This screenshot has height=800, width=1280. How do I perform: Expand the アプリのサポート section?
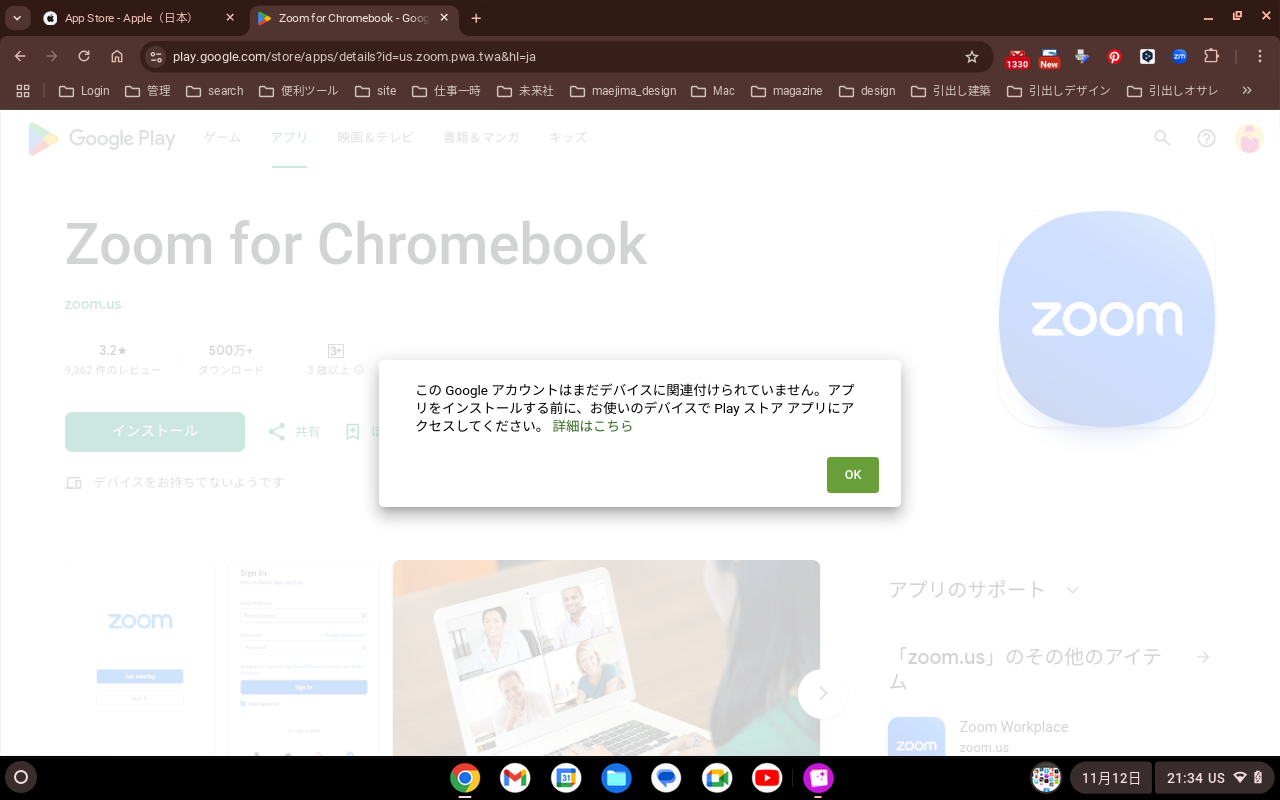tap(1072, 590)
